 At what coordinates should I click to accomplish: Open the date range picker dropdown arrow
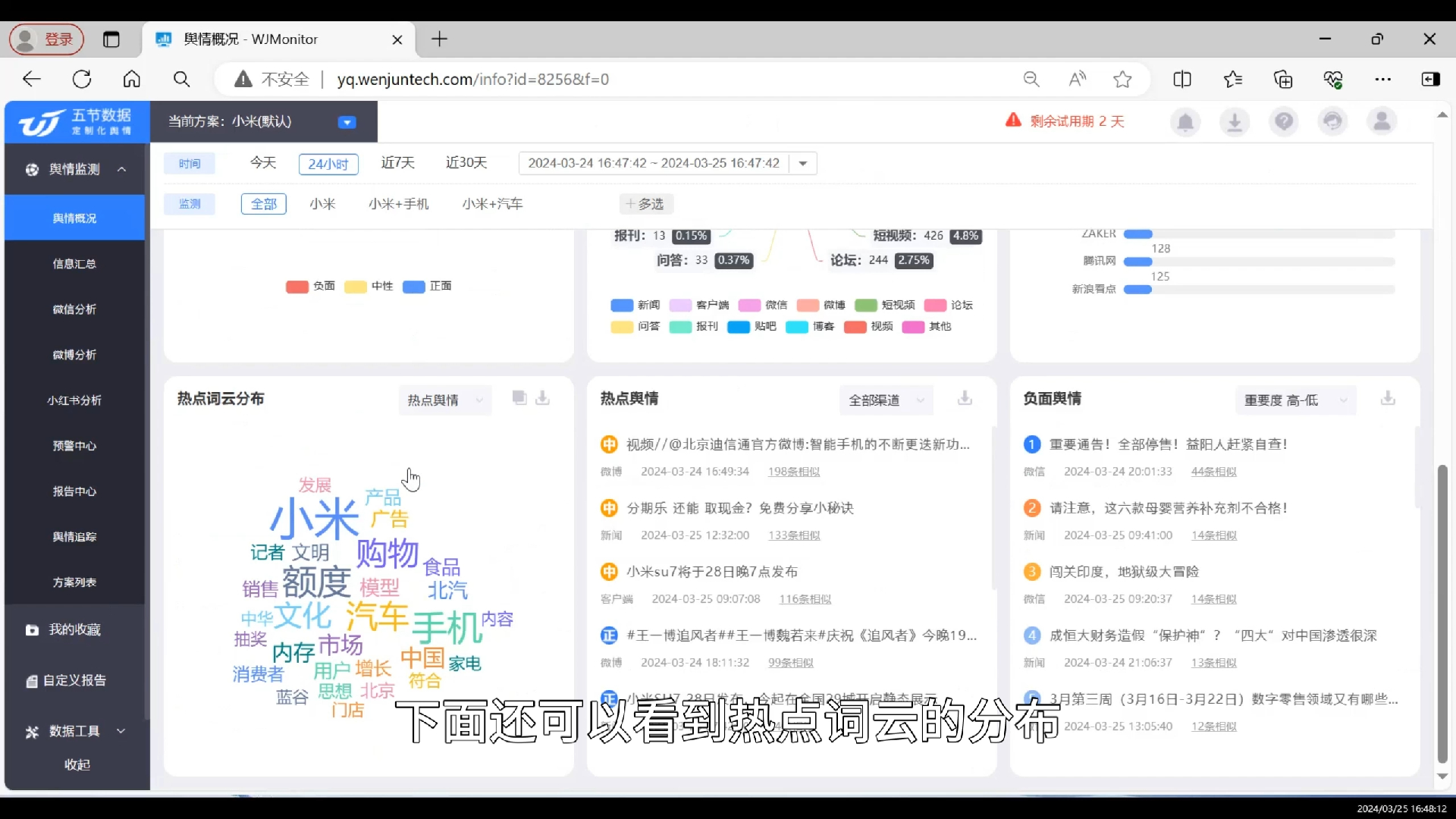pyautogui.click(x=802, y=164)
